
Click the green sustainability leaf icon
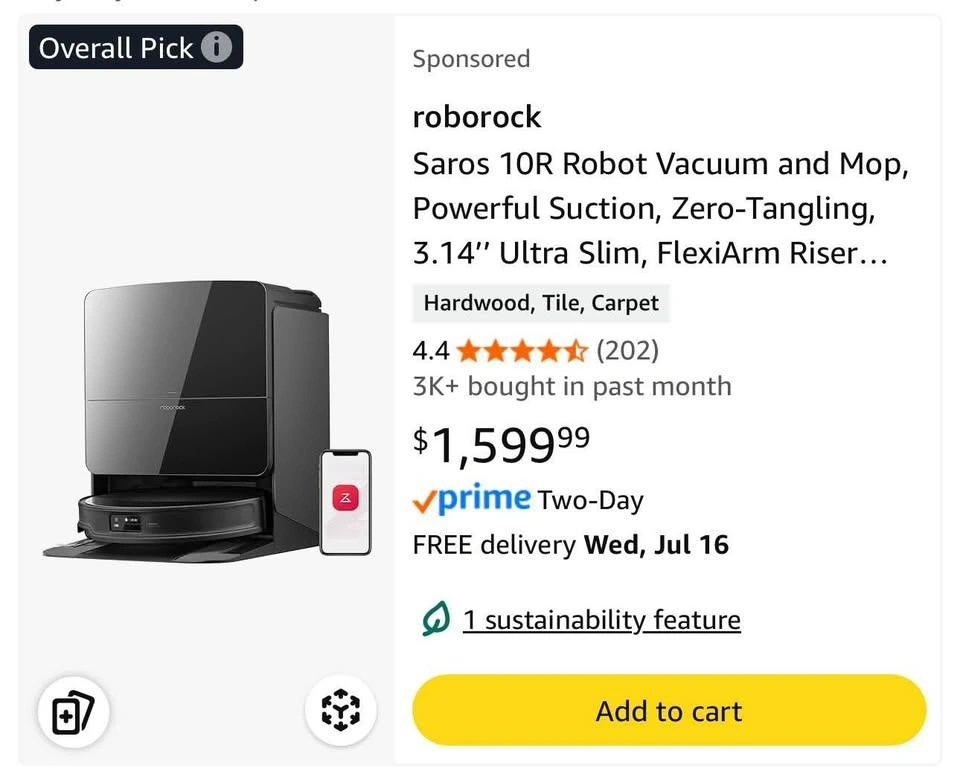pos(435,620)
